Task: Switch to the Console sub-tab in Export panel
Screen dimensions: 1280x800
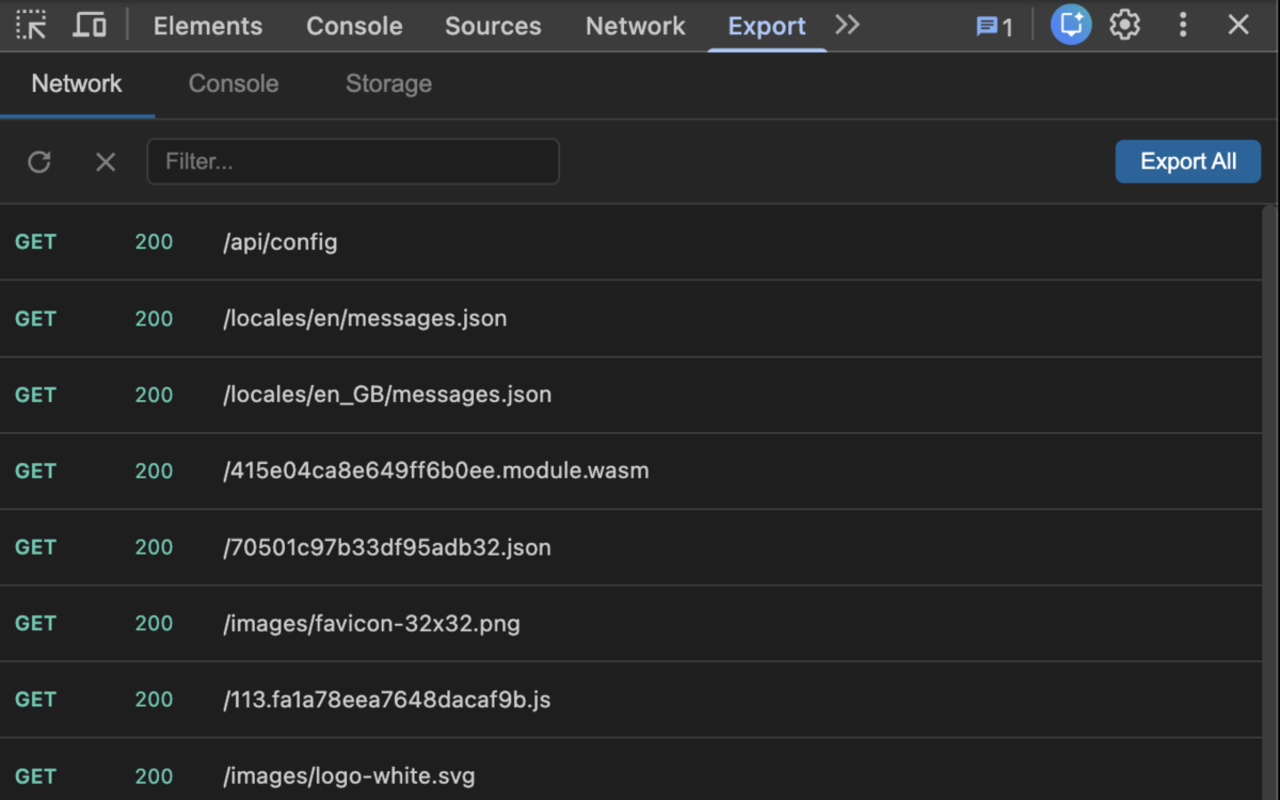Action: (234, 84)
